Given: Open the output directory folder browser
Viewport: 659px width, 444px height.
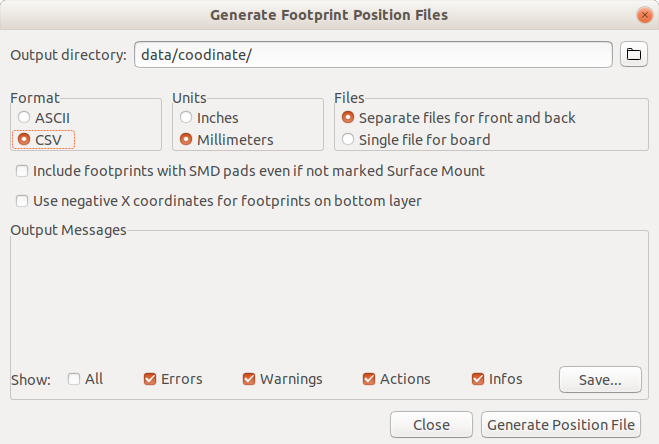Looking at the screenshot, I should point(634,54).
